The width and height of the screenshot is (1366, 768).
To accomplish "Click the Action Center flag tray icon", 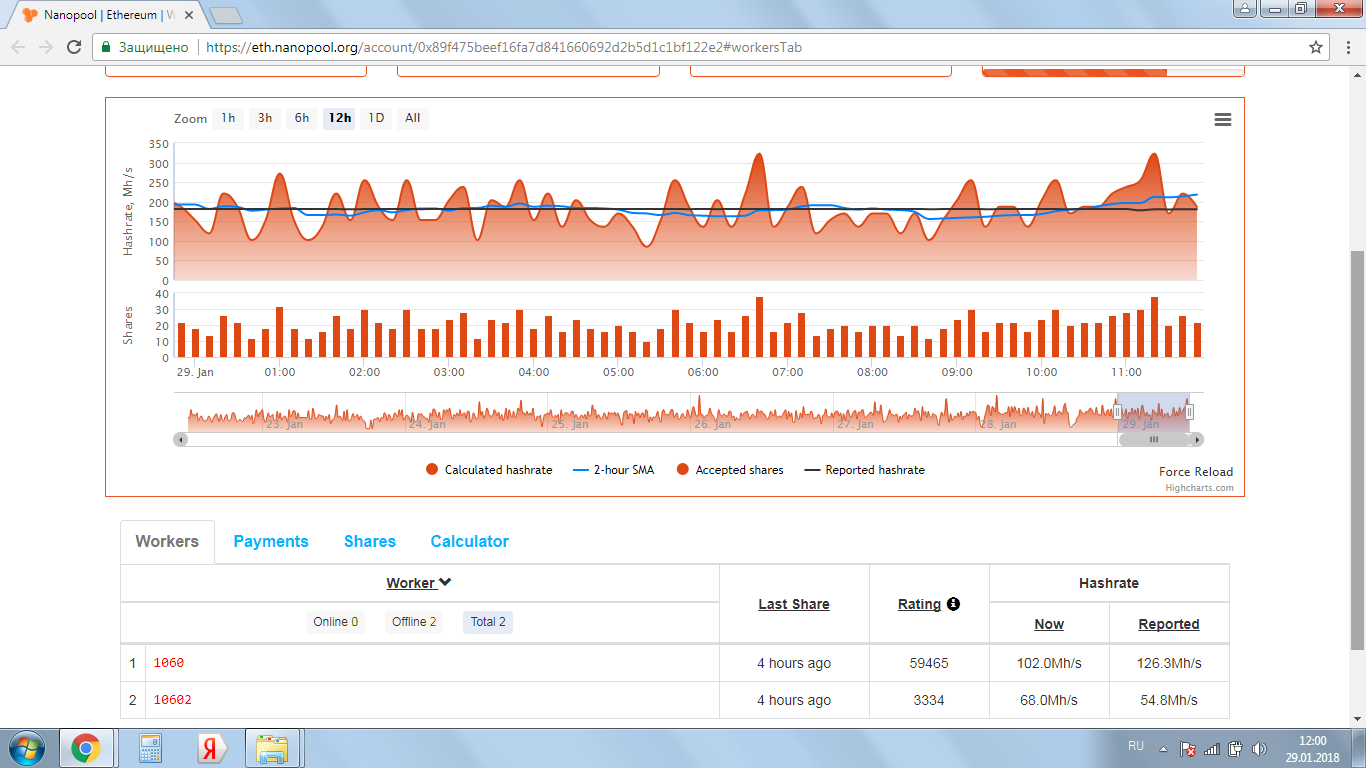I will (x=1188, y=748).
